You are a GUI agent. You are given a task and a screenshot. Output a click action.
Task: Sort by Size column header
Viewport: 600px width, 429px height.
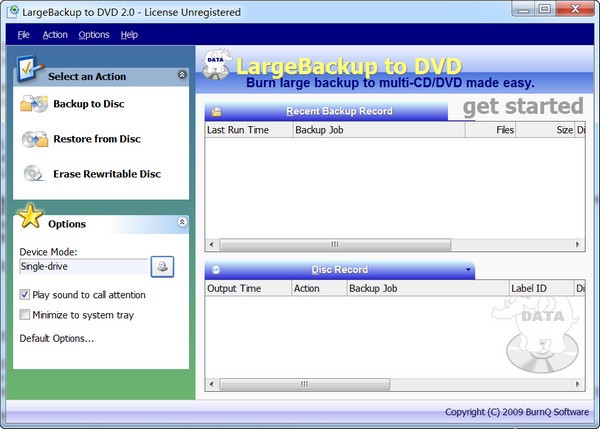click(x=545, y=130)
